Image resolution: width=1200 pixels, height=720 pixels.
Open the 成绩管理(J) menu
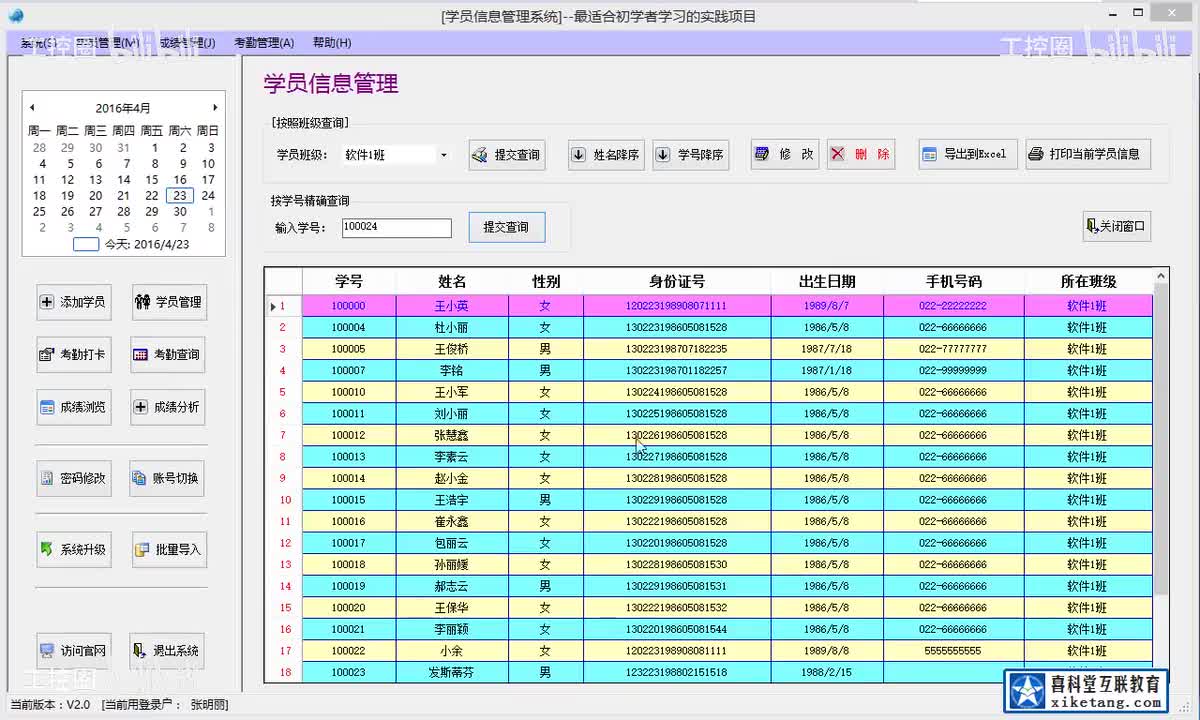(187, 43)
